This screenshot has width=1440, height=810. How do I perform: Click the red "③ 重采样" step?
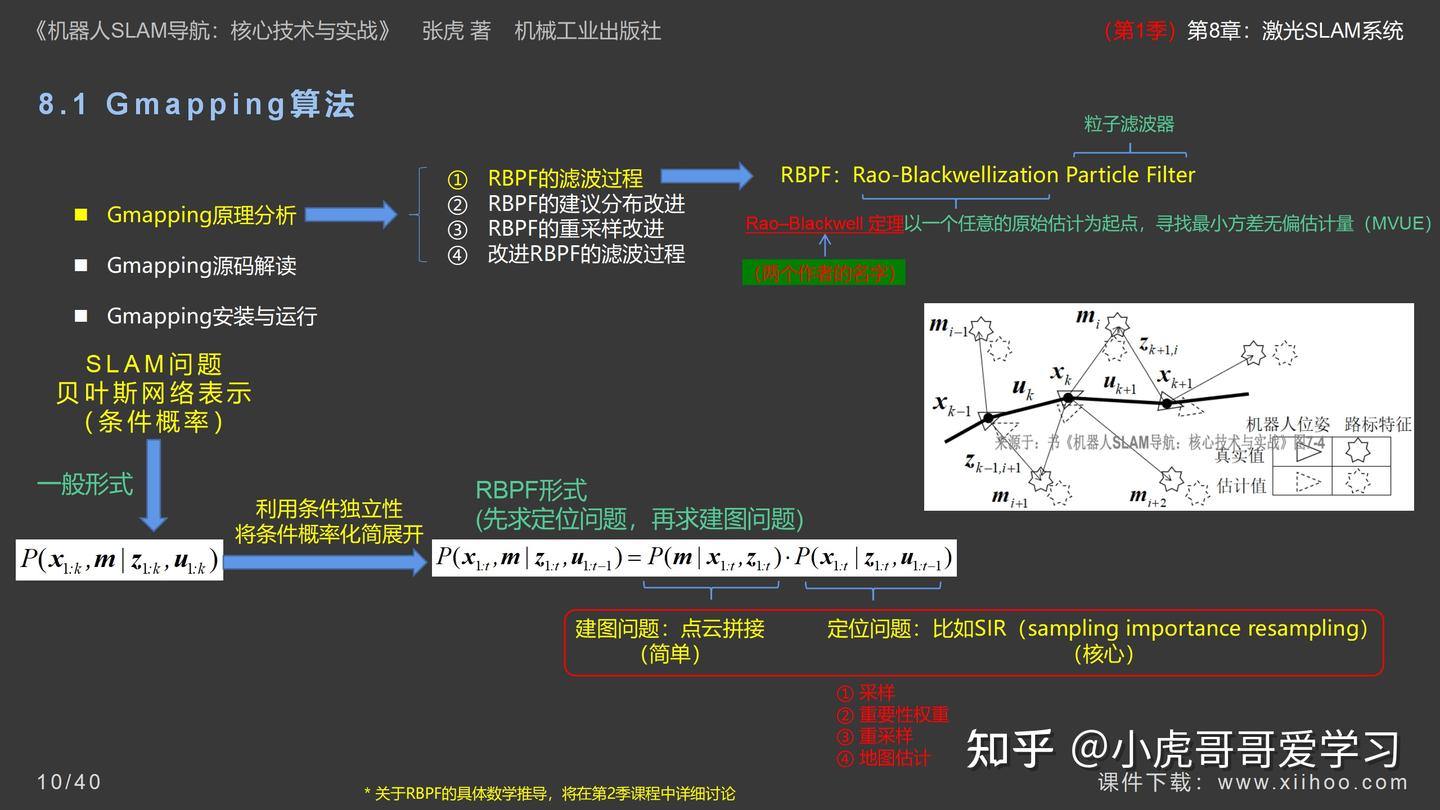point(874,736)
